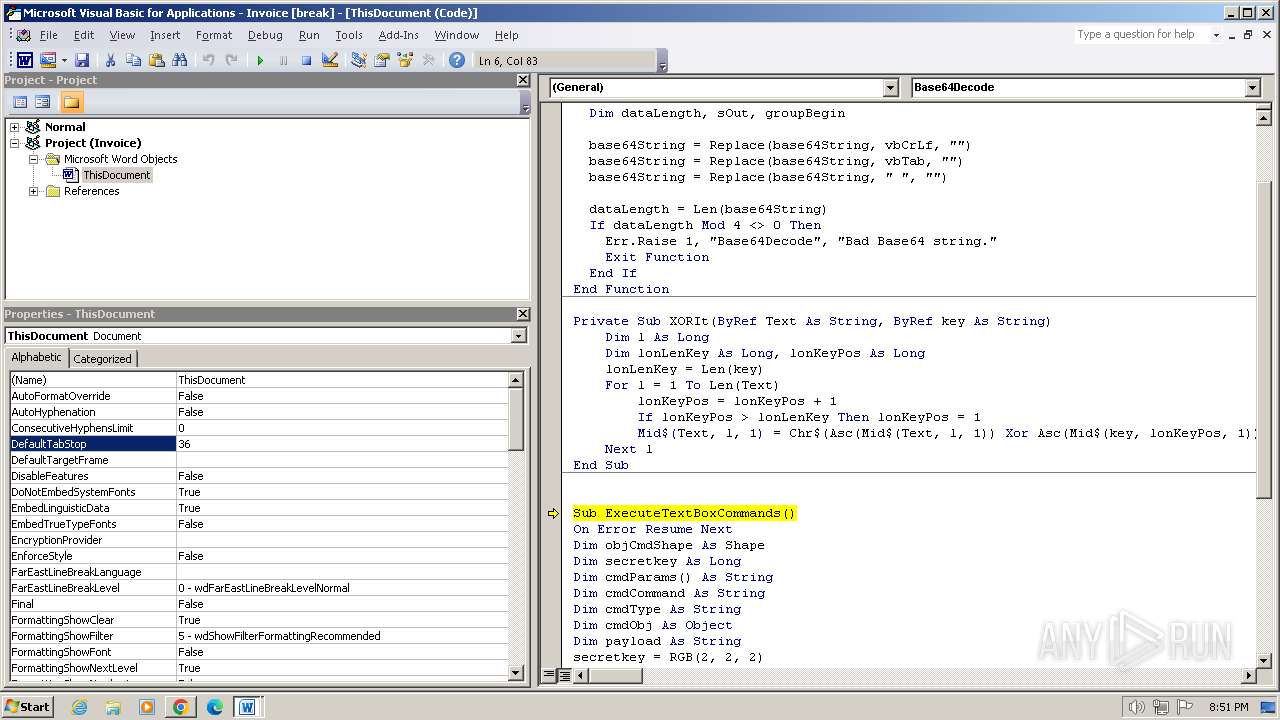Screen dimensions: 1280x720
Task: Click the Redo arrow icon
Action: tap(231, 61)
